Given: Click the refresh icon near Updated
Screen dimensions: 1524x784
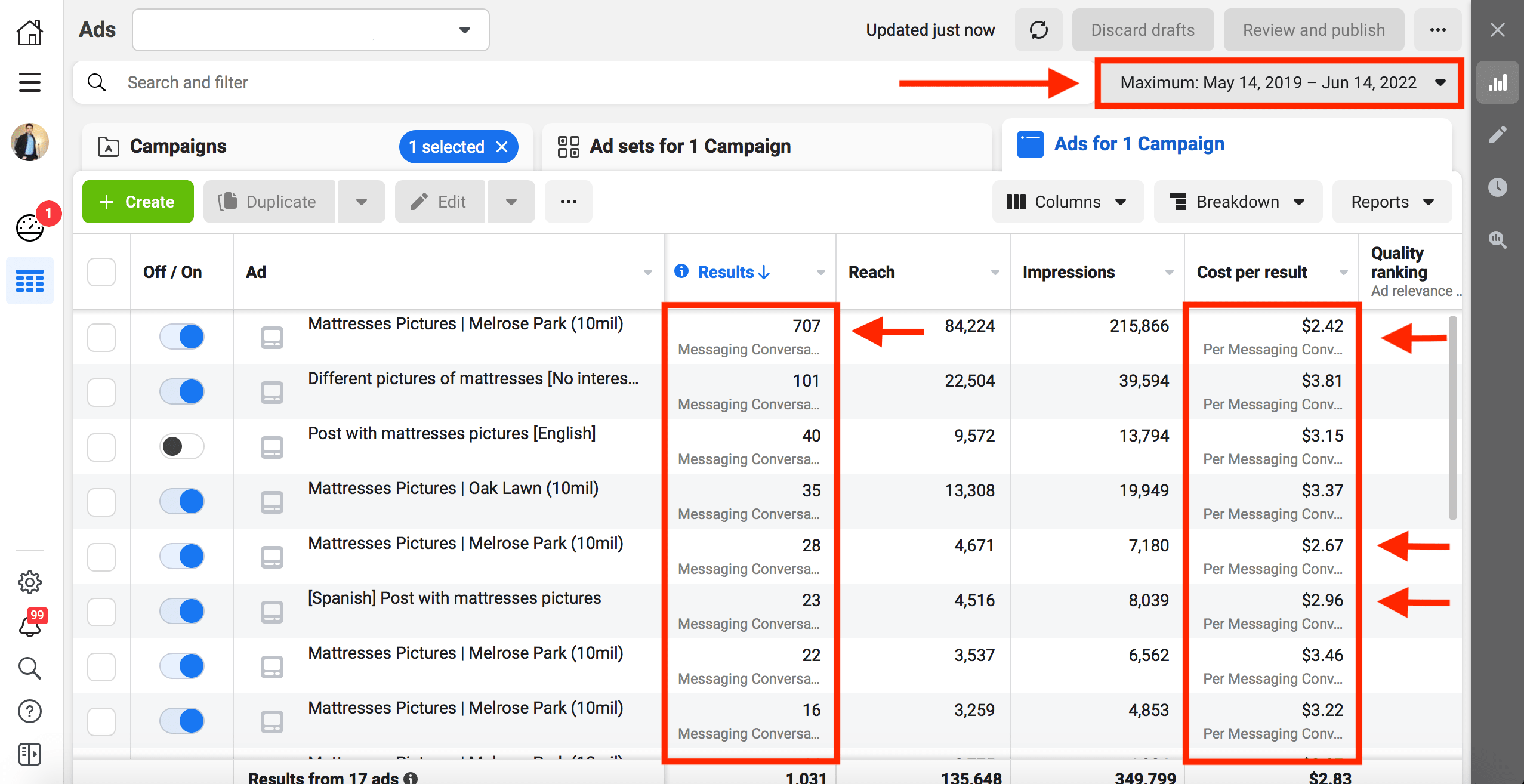Looking at the screenshot, I should (1038, 30).
